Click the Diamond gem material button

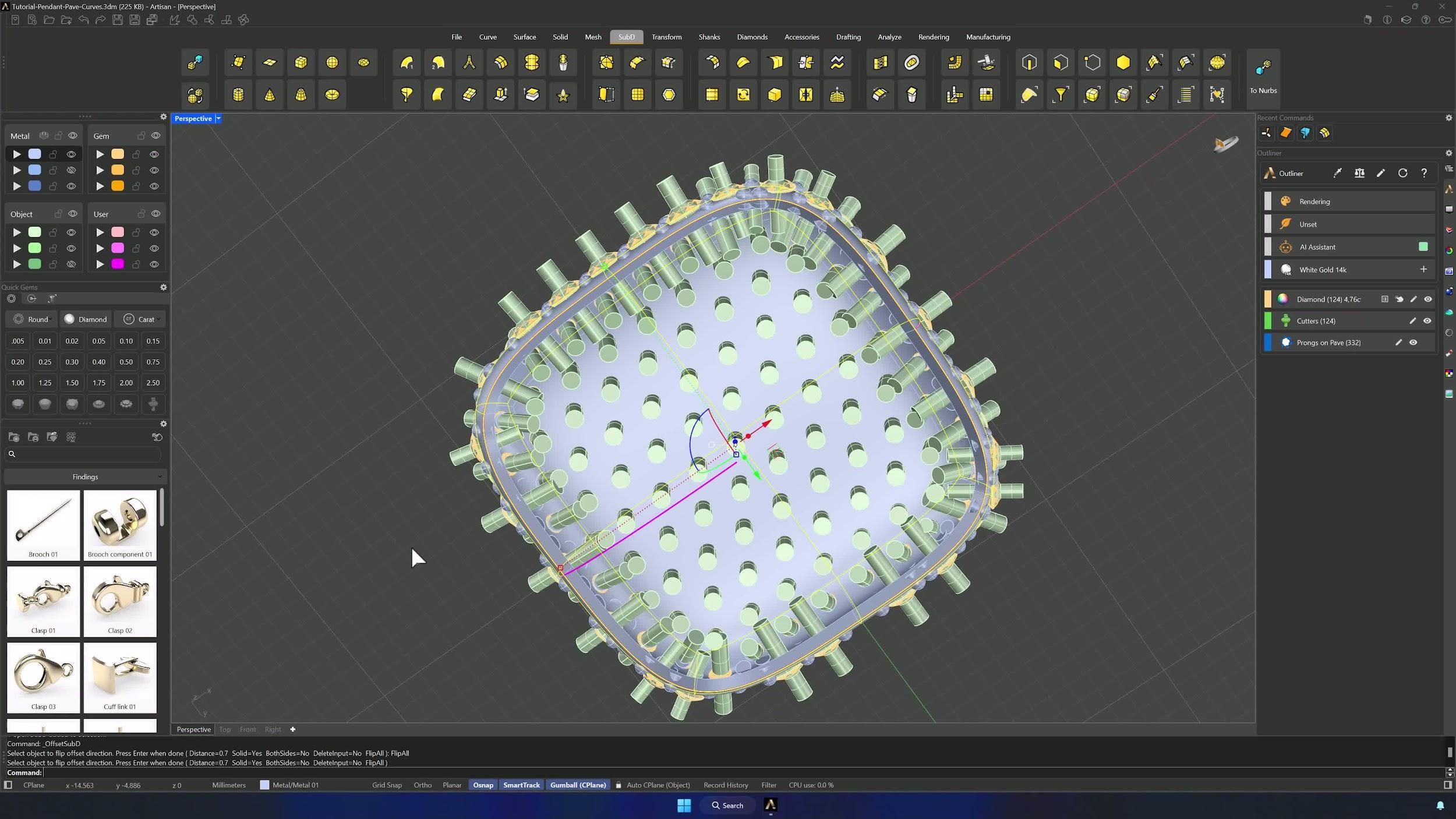click(x=86, y=319)
